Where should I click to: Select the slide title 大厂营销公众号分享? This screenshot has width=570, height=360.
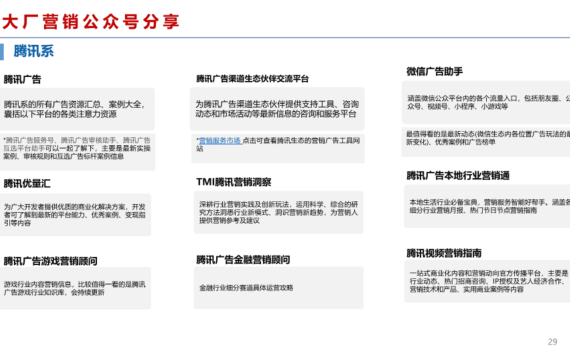pos(91,21)
